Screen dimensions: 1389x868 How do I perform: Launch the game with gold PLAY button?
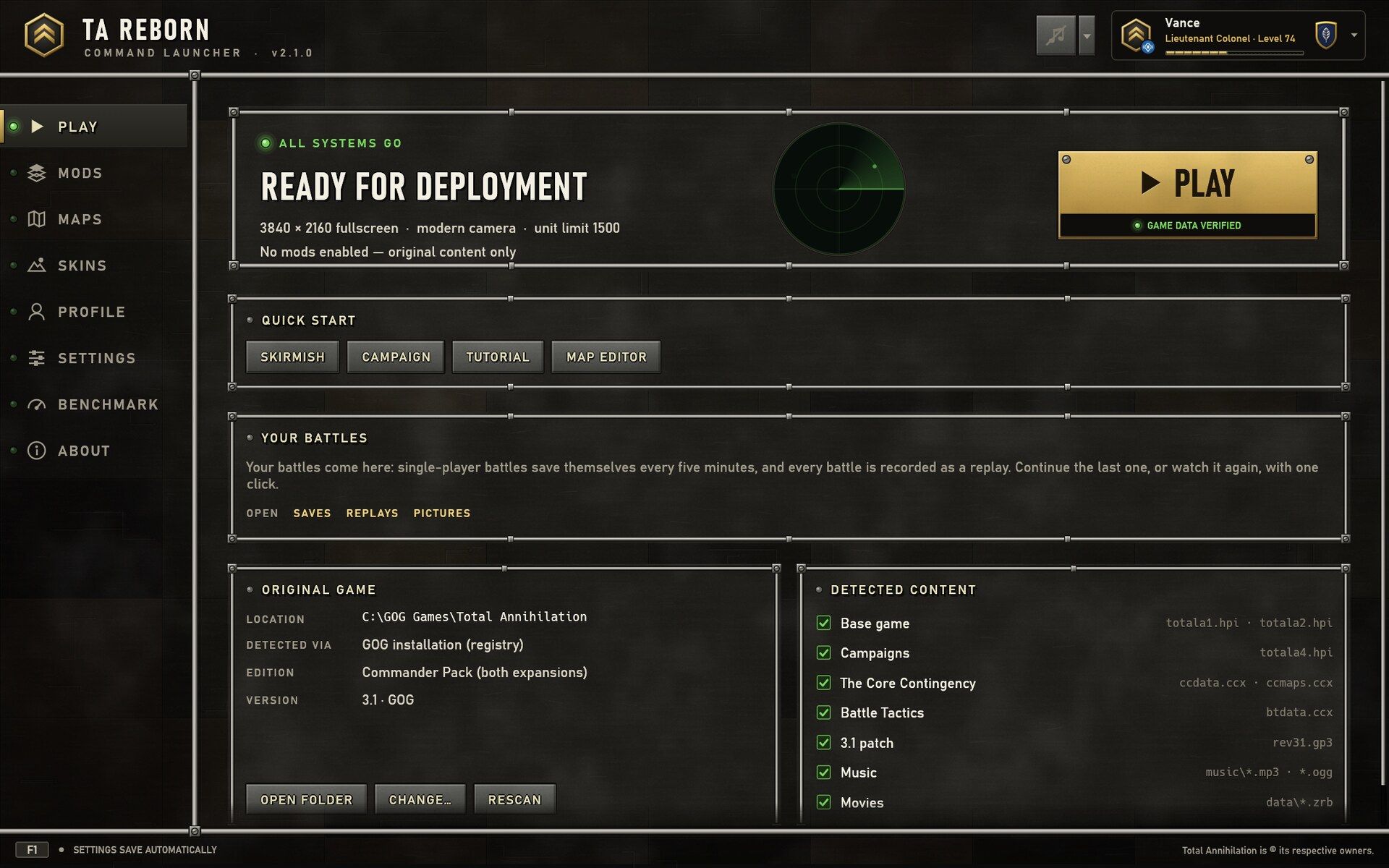coord(1187,195)
